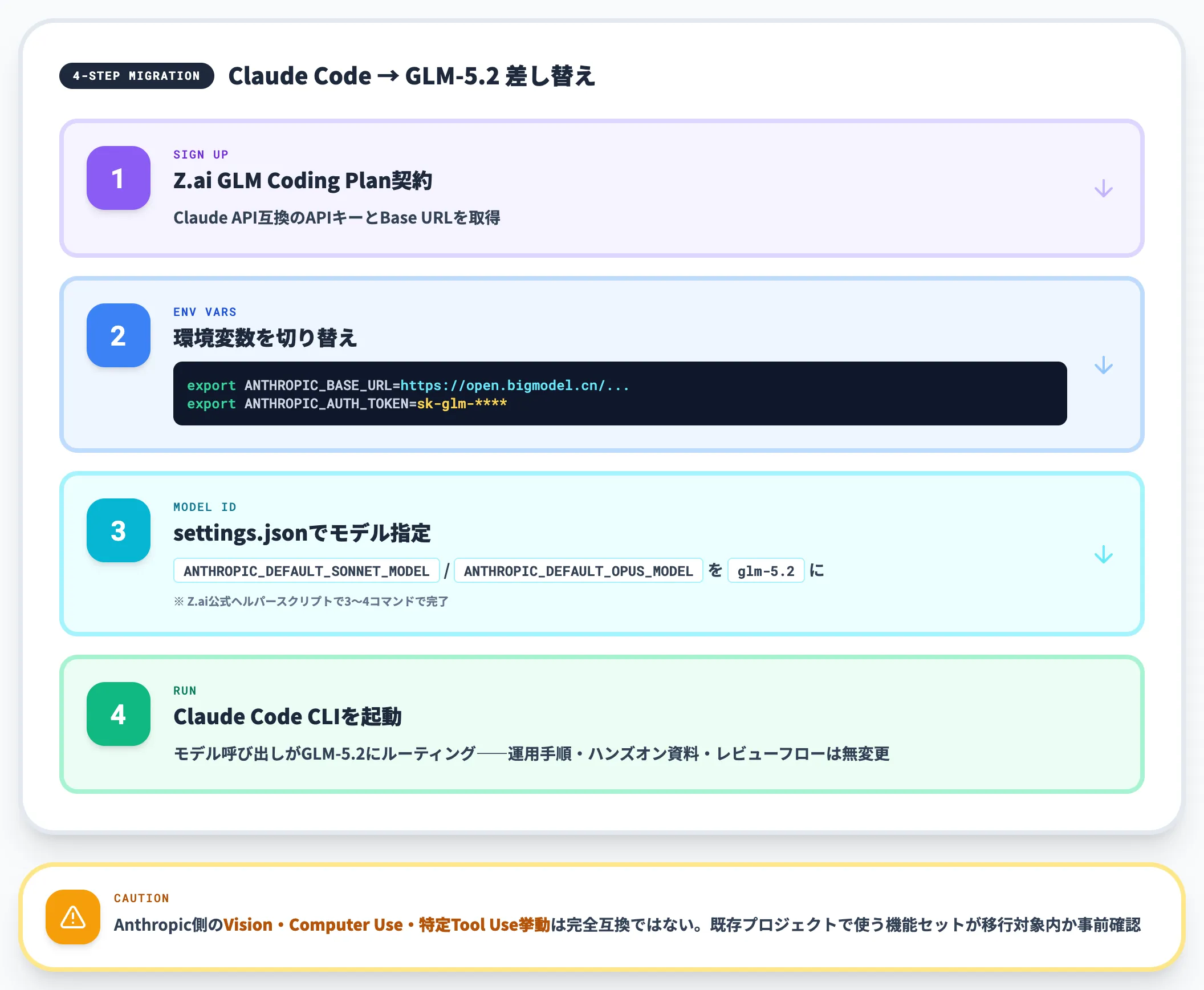Click the blue step 2 number badge
1204x990 pixels.
[x=119, y=335]
